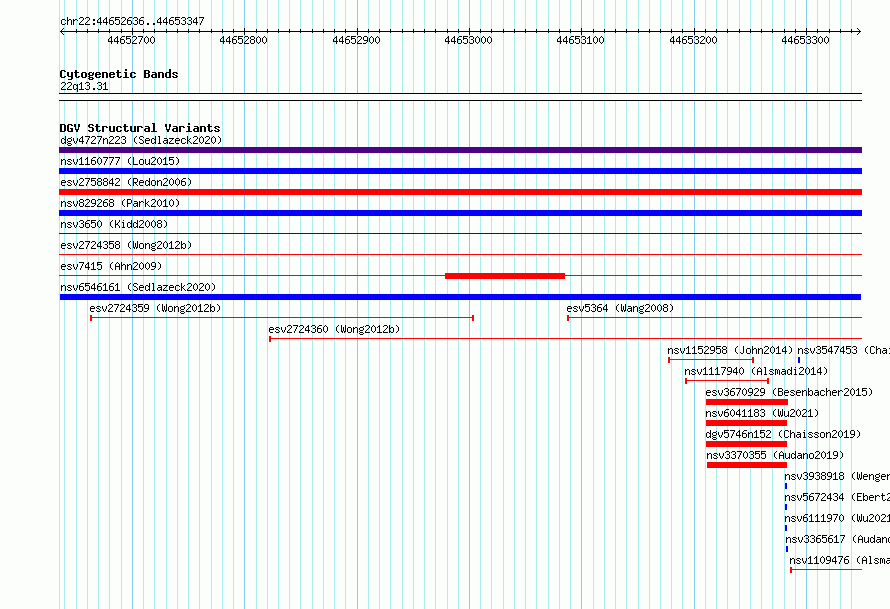Image resolution: width=890 pixels, height=609 pixels.
Task: Click the blue nsv1160777 variant bar
Action: [460, 171]
